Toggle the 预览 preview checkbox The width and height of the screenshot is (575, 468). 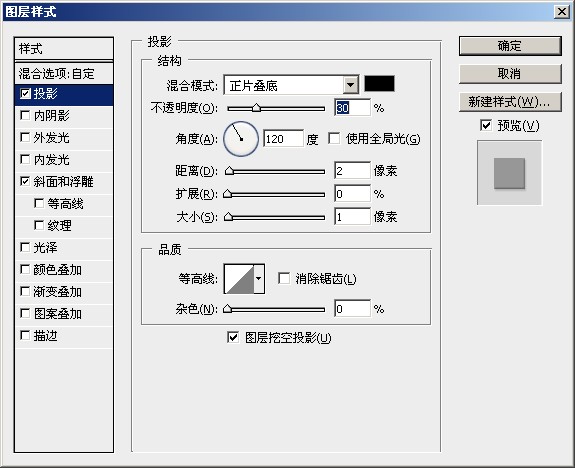486,125
